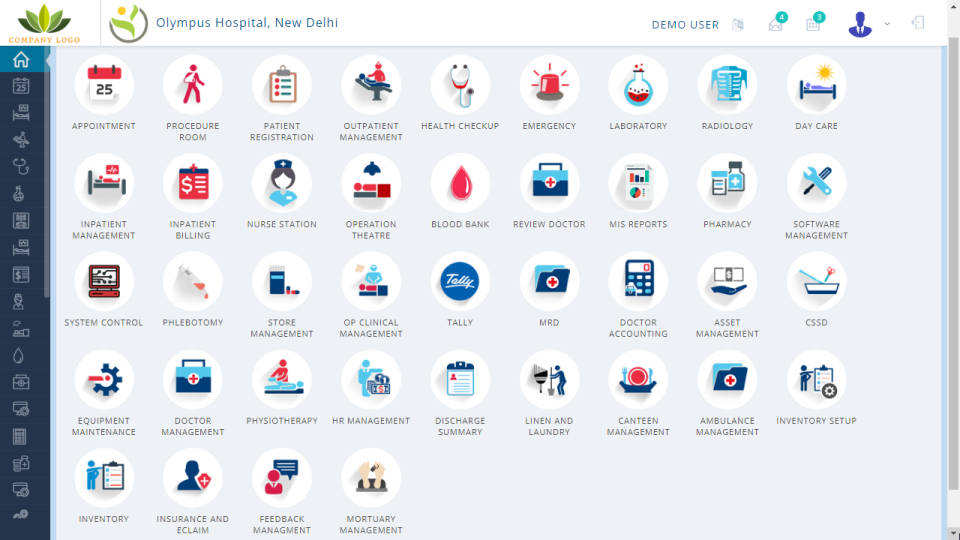Open the messages inbox with badge 4
This screenshot has width=960, height=540.
777,22
